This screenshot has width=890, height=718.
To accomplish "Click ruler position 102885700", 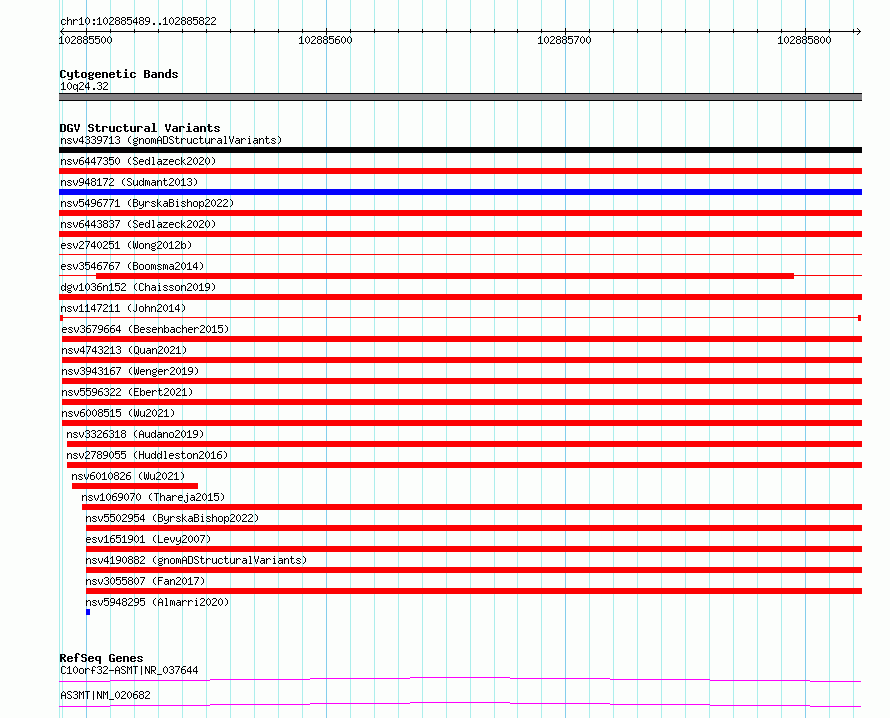I will click(x=564, y=40).
